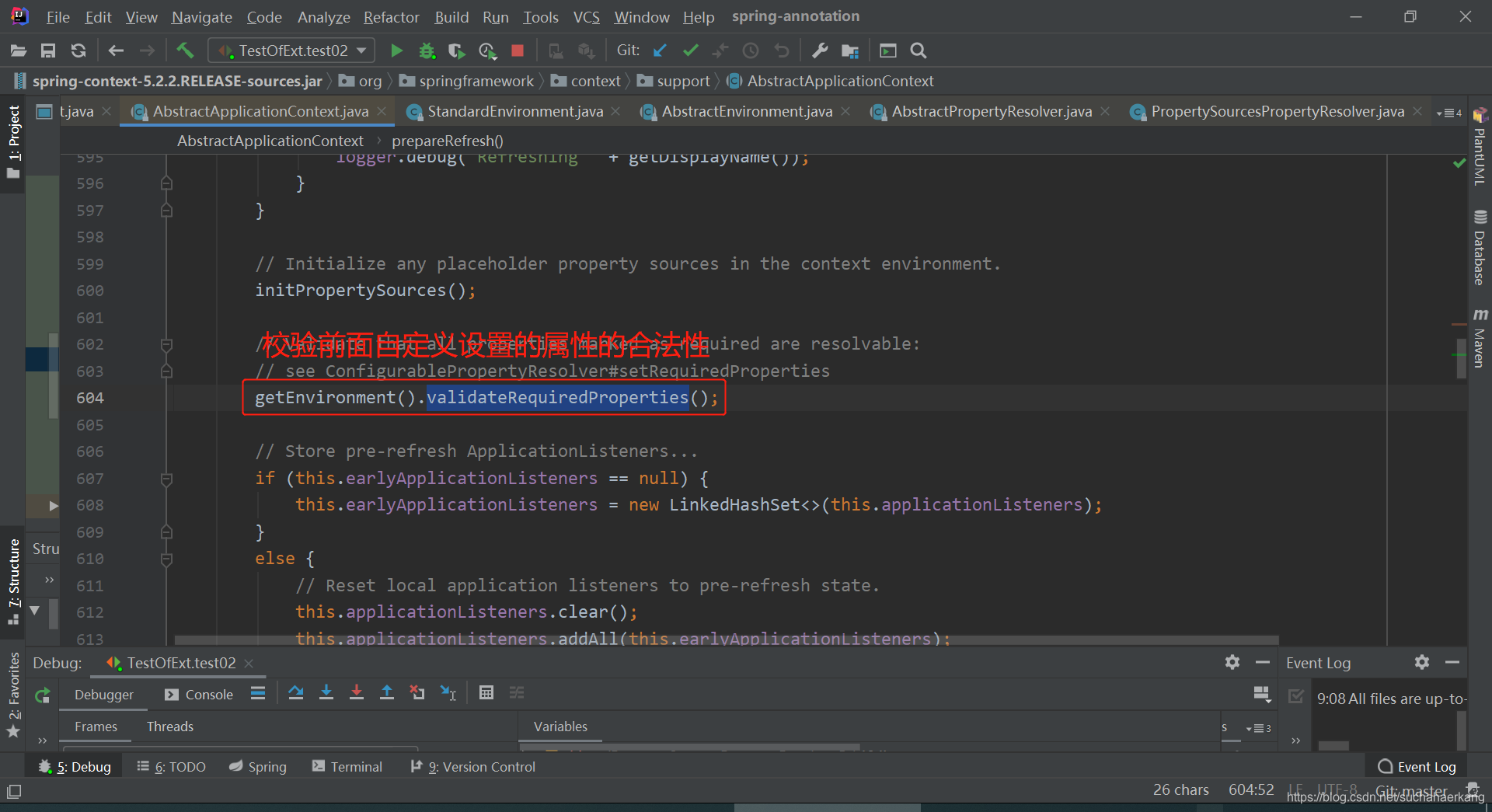Open the Navigate menu
The height and width of the screenshot is (812, 1492).
201,16
